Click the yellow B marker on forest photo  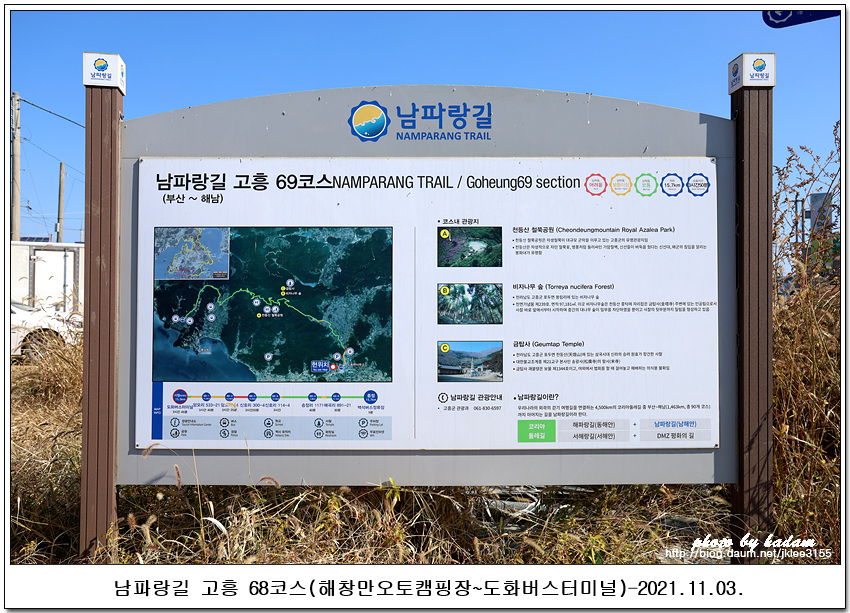445,291
